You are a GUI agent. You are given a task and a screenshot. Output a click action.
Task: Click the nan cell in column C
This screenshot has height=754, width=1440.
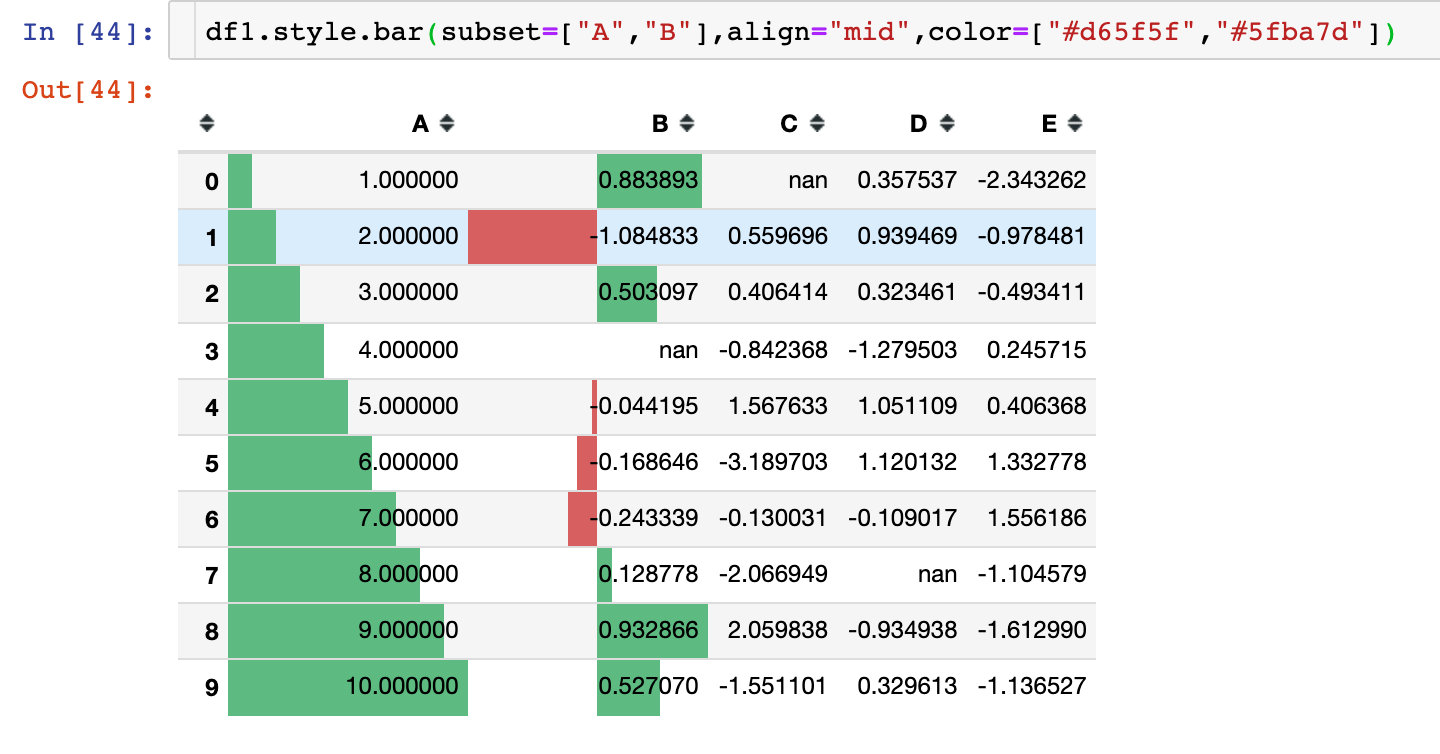pos(808,180)
